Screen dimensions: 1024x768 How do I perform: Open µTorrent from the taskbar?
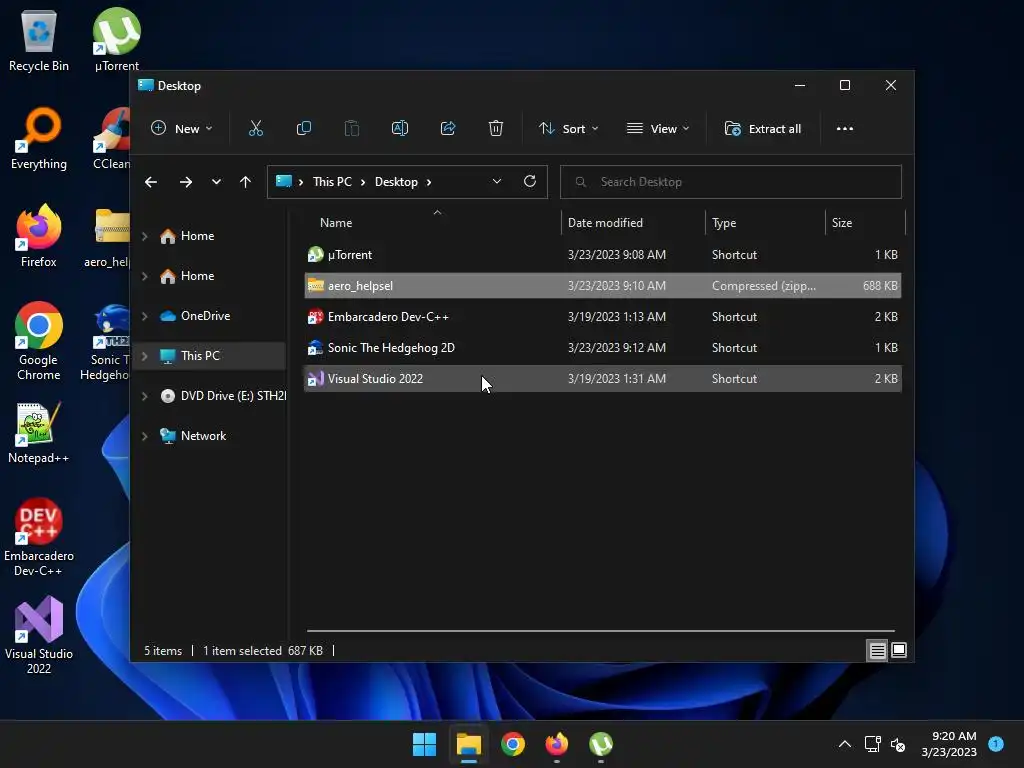coord(601,744)
